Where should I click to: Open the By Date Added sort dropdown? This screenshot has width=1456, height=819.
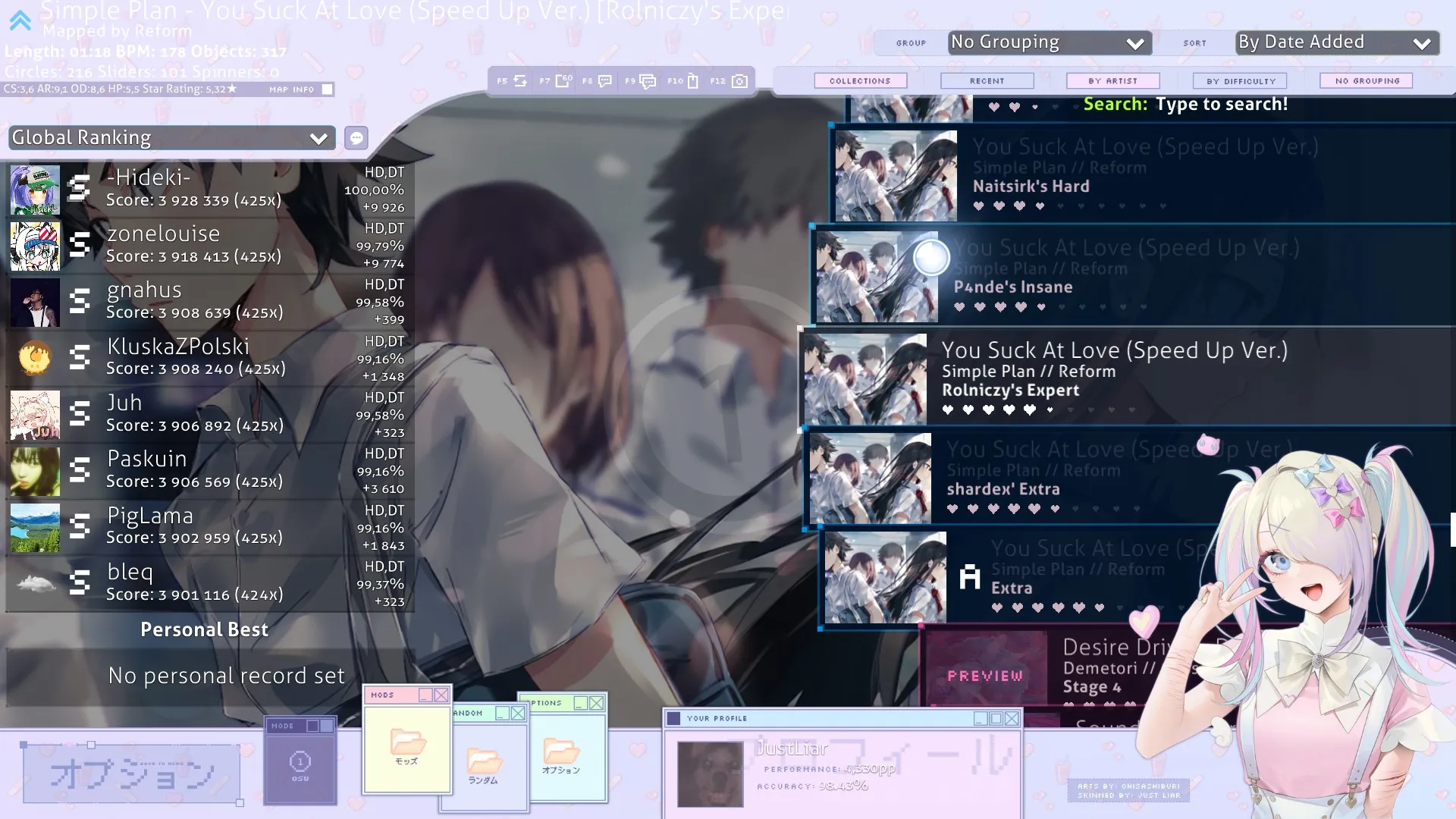(x=1337, y=42)
